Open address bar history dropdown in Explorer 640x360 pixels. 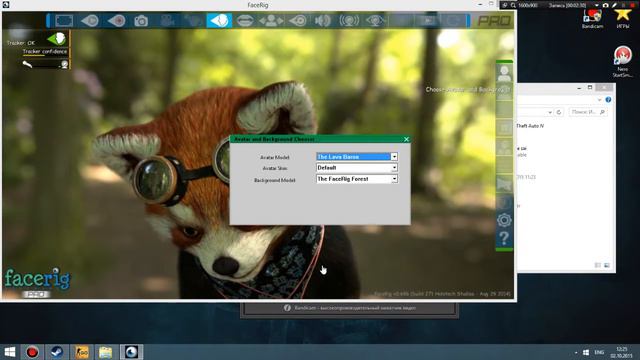tap(550, 112)
